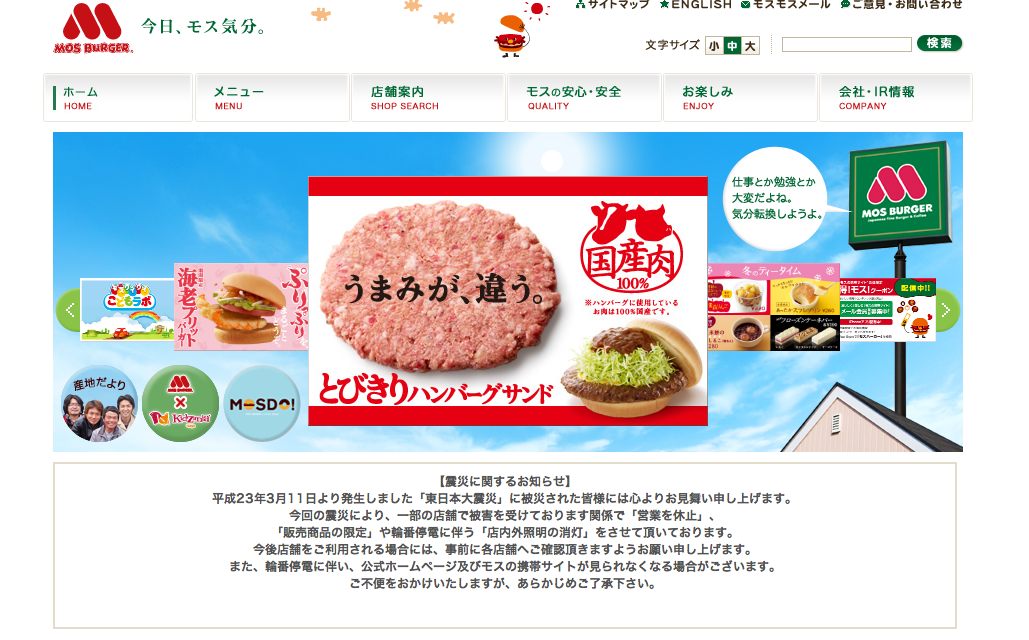This screenshot has height=640, width=1029.
Task: Click the burger mascot character in the header
Action: (512, 36)
